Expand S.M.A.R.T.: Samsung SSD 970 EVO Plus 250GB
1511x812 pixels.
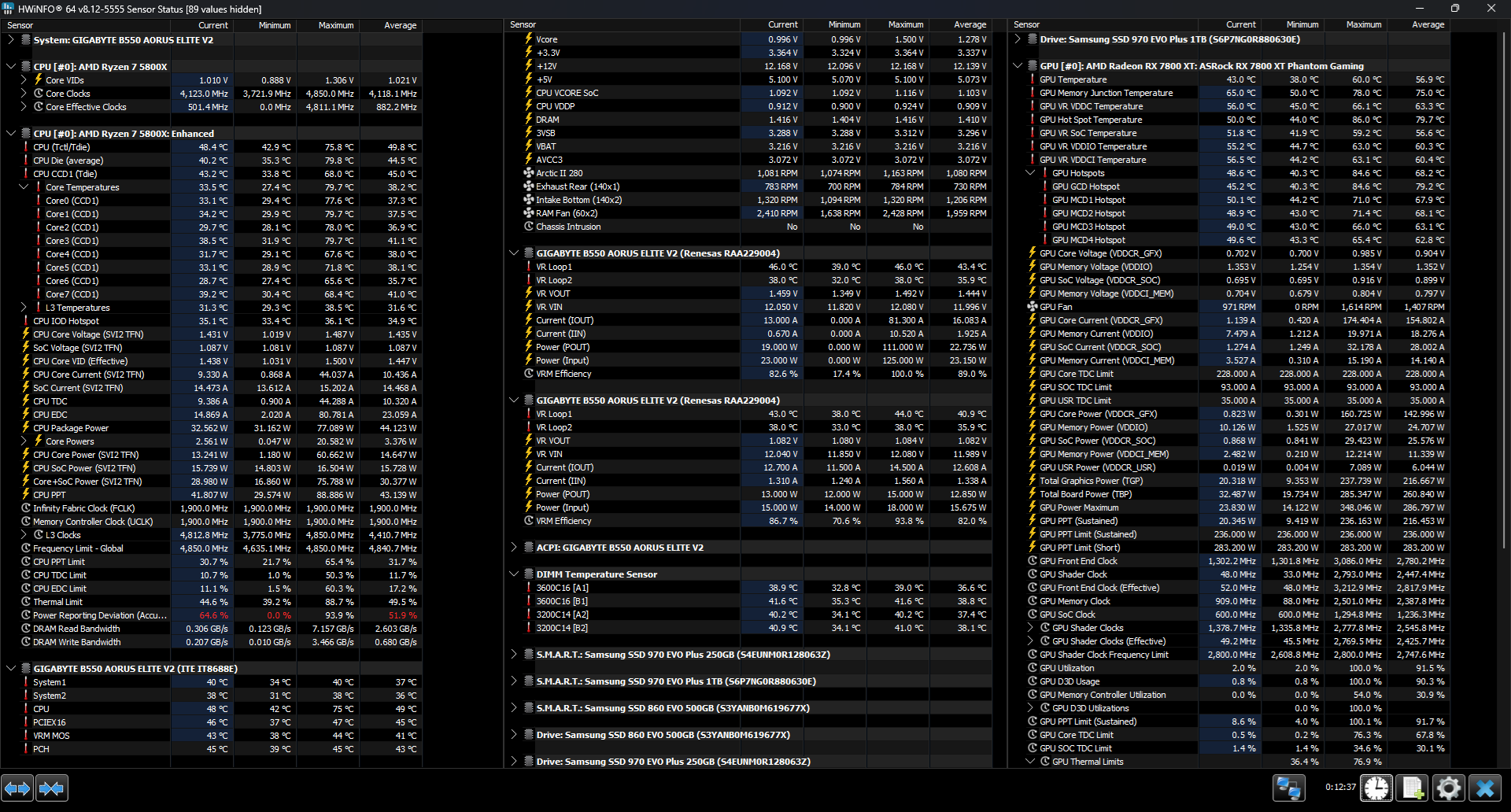point(514,655)
